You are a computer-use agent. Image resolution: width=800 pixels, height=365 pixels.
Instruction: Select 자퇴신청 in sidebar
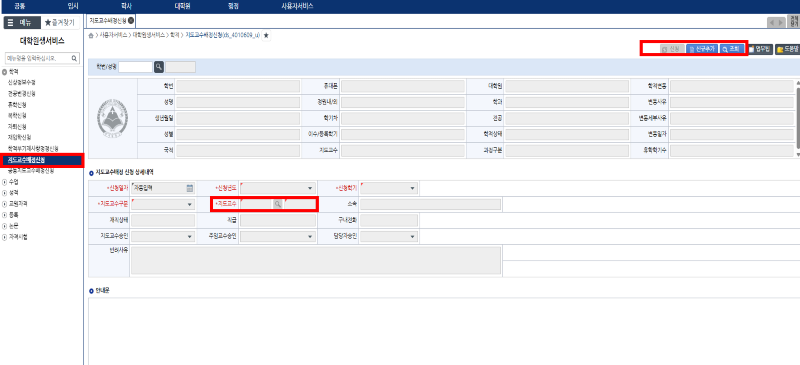click(17, 127)
